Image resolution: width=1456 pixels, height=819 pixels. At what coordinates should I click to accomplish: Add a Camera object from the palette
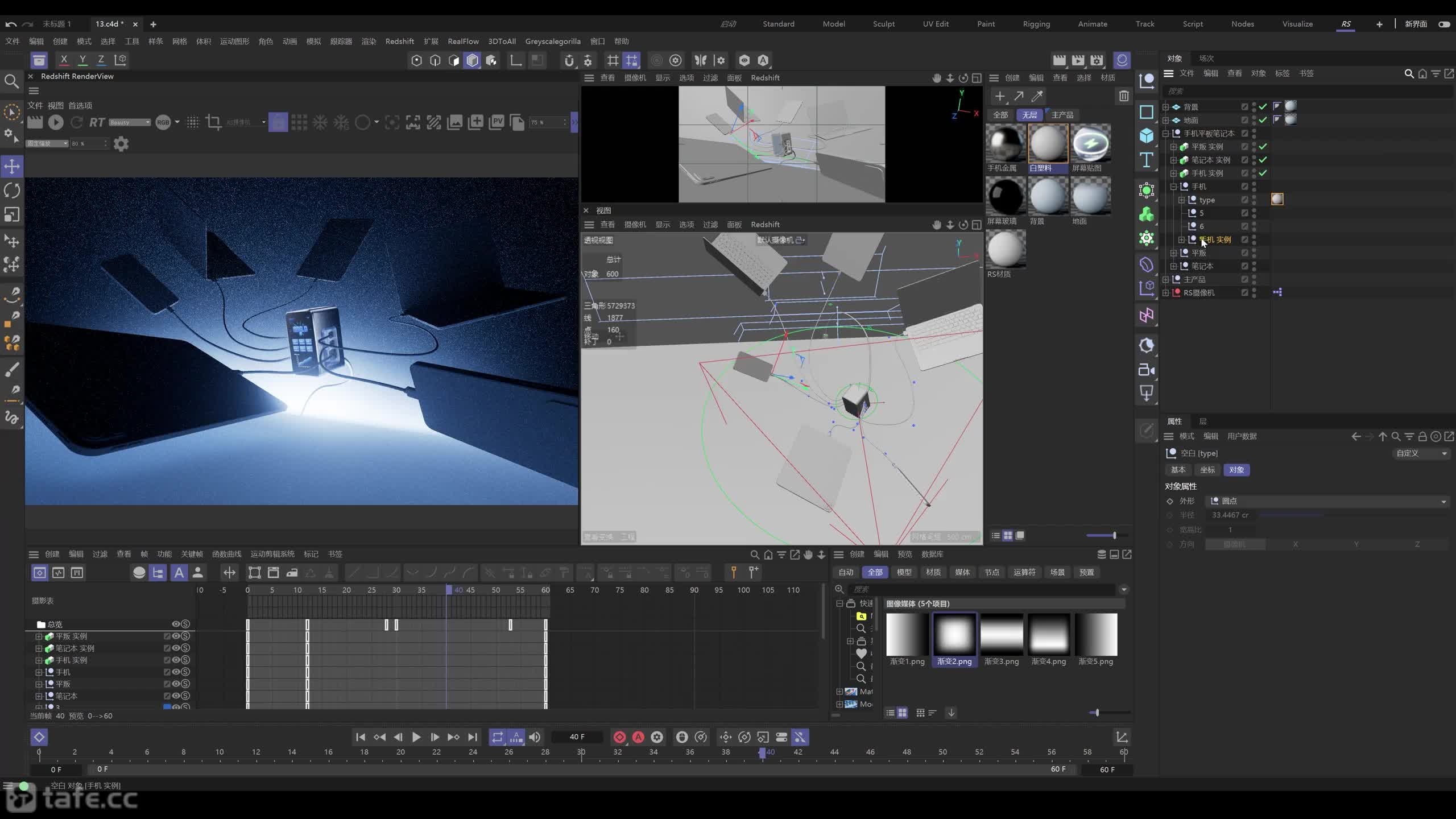1146,370
